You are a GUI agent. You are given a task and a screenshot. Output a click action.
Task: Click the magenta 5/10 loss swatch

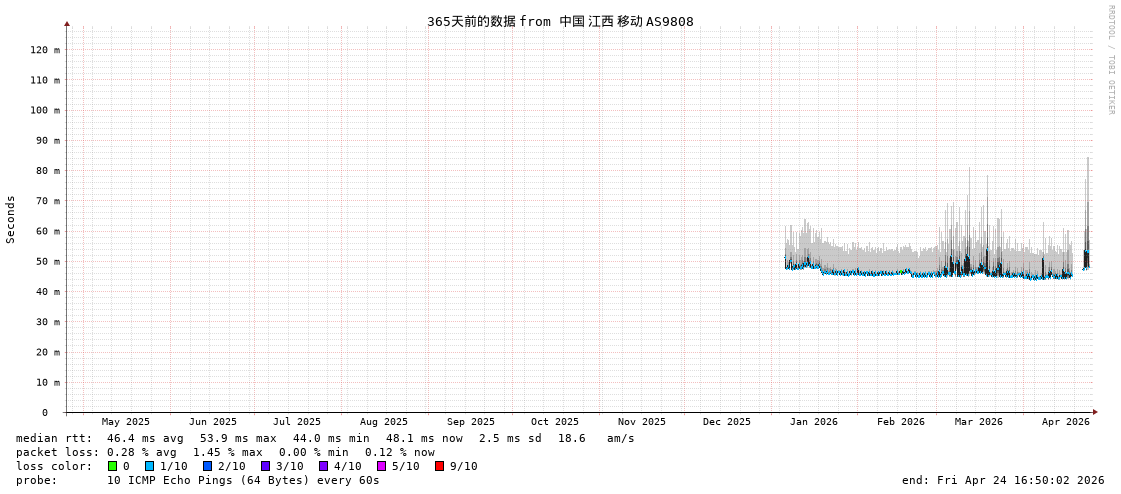tap(381, 466)
